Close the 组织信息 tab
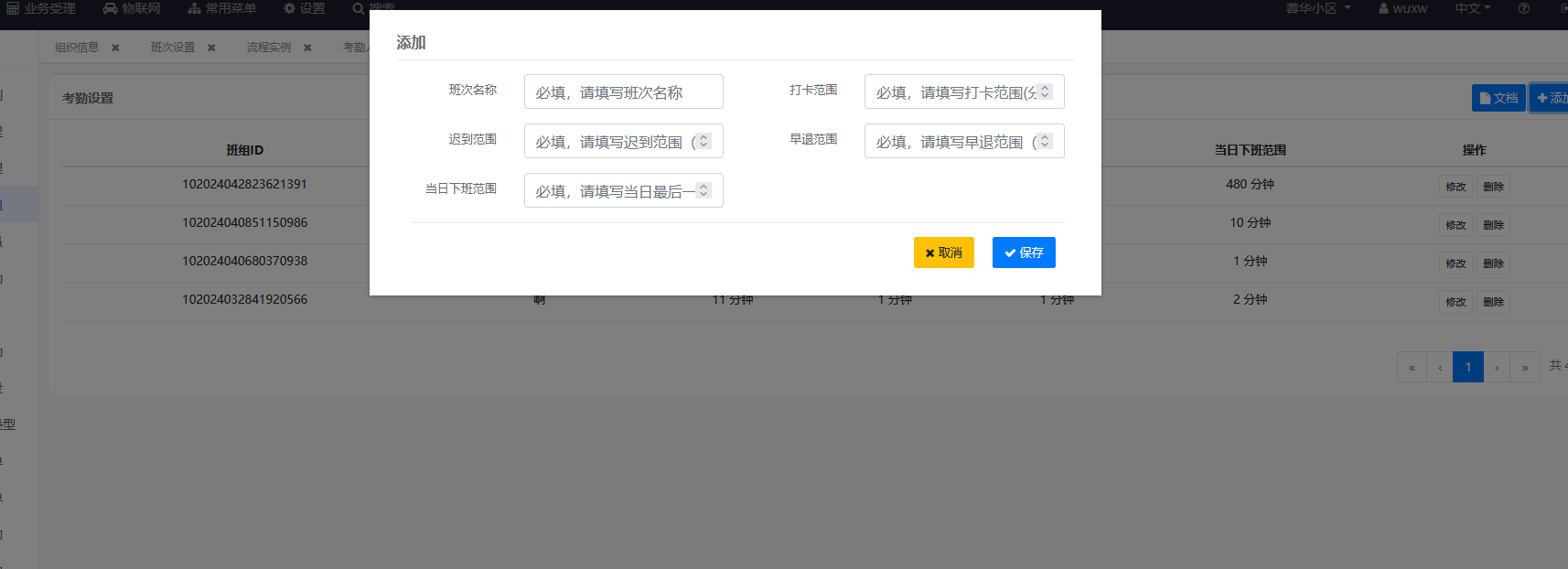This screenshot has width=1568, height=569. click(x=115, y=48)
